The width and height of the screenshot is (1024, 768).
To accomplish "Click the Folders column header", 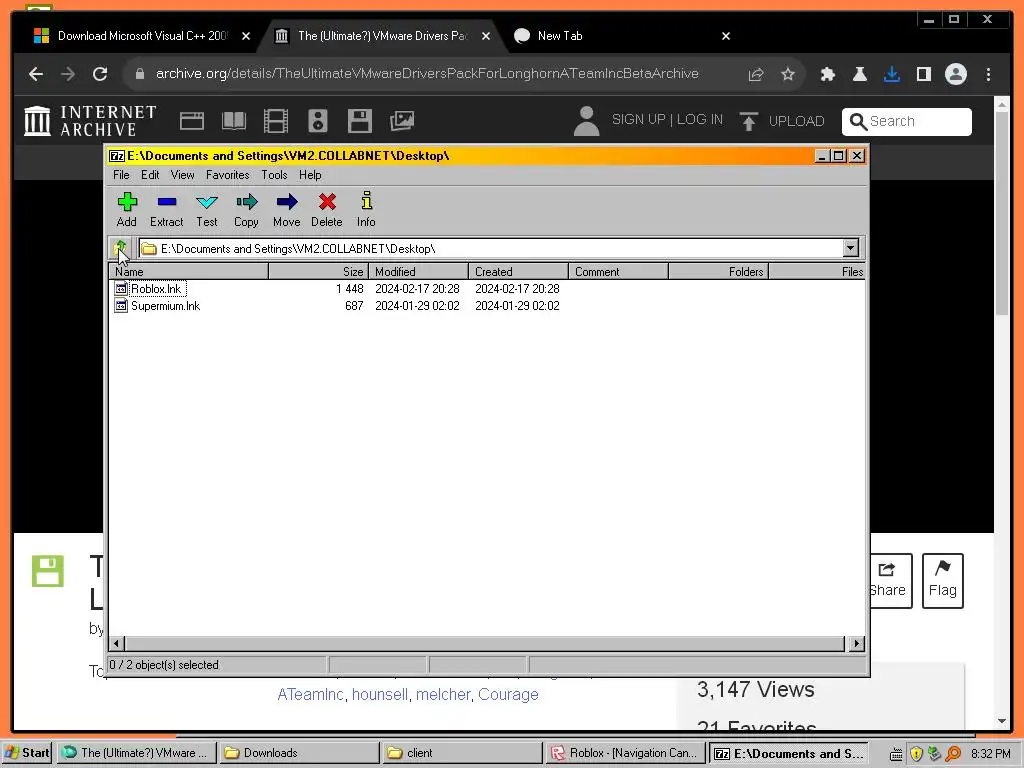I will tap(718, 272).
